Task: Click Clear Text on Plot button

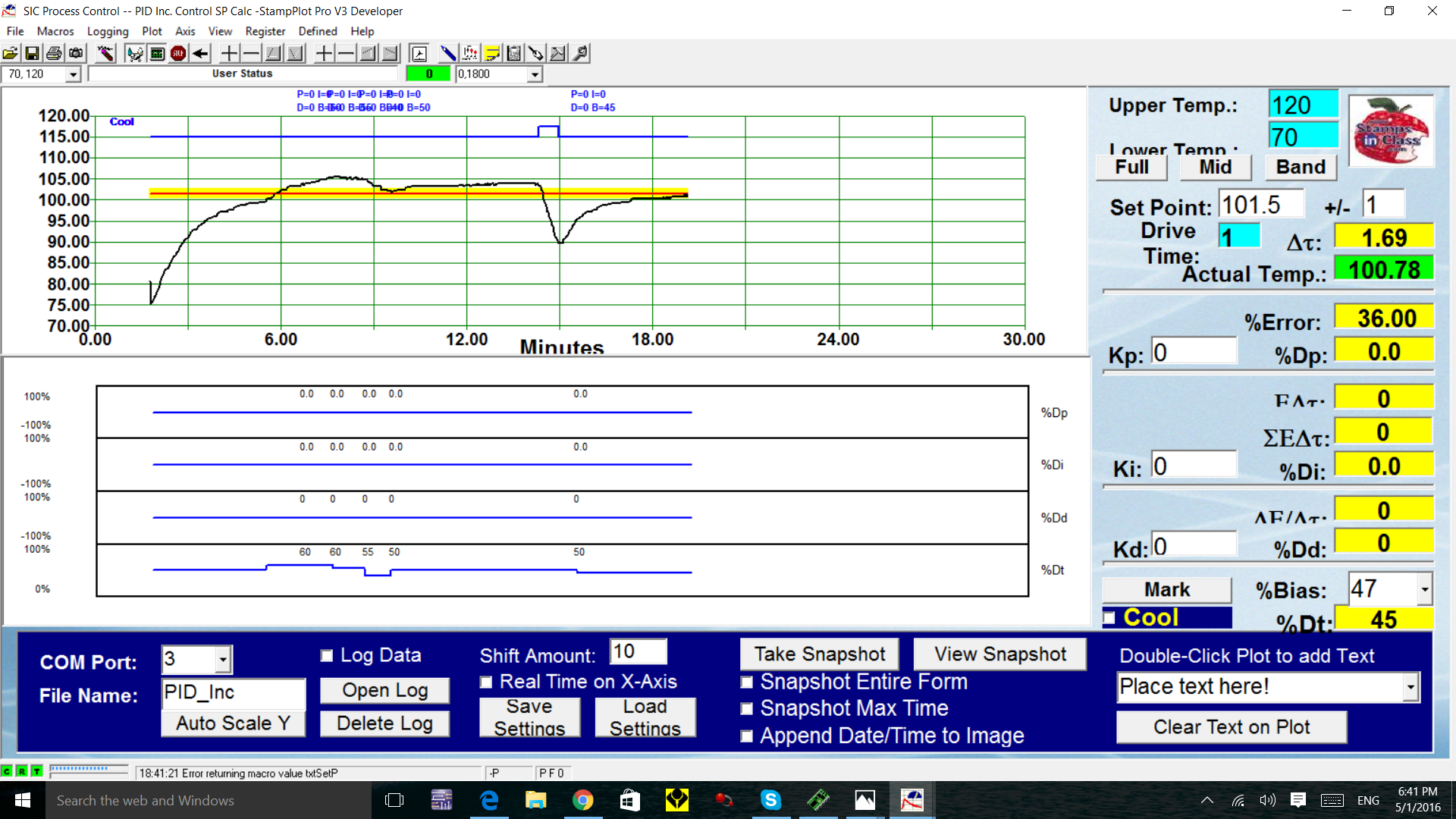Action: (1232, 727)
